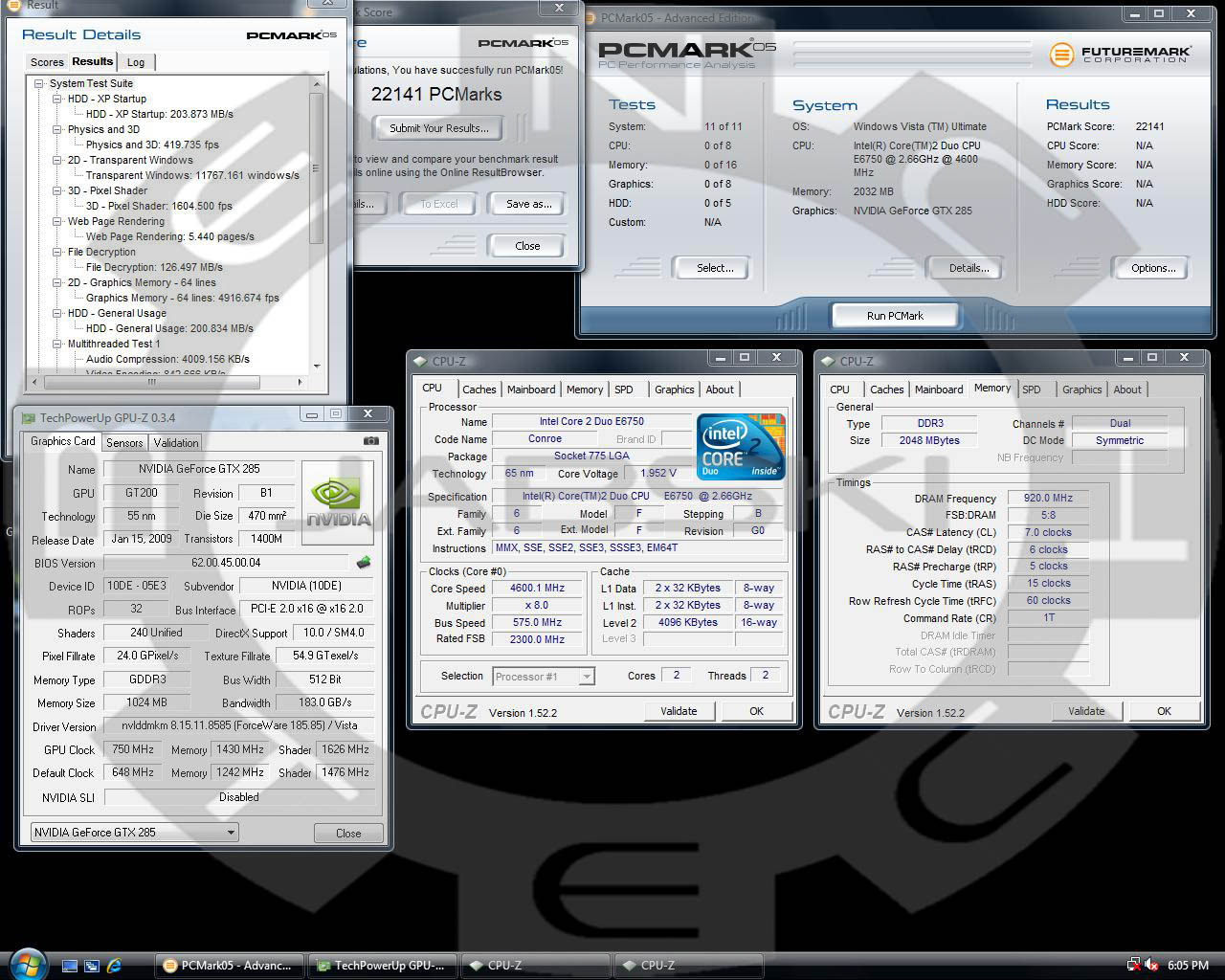
Task: Click the Result Details horizontal scrollbar thumb
Action: (150, 382)
